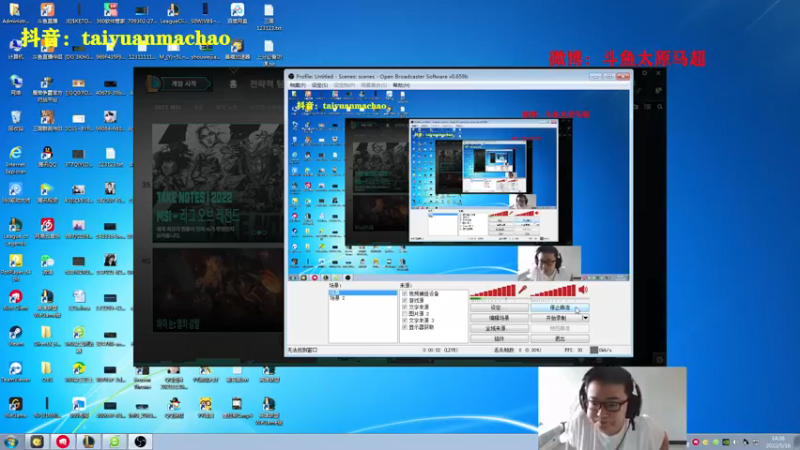The width and height of the screenshot is (800, 450).
Task: Open 360软件管家 desktop shortcut
Action: pyautogui.click(x=110, y=13)
